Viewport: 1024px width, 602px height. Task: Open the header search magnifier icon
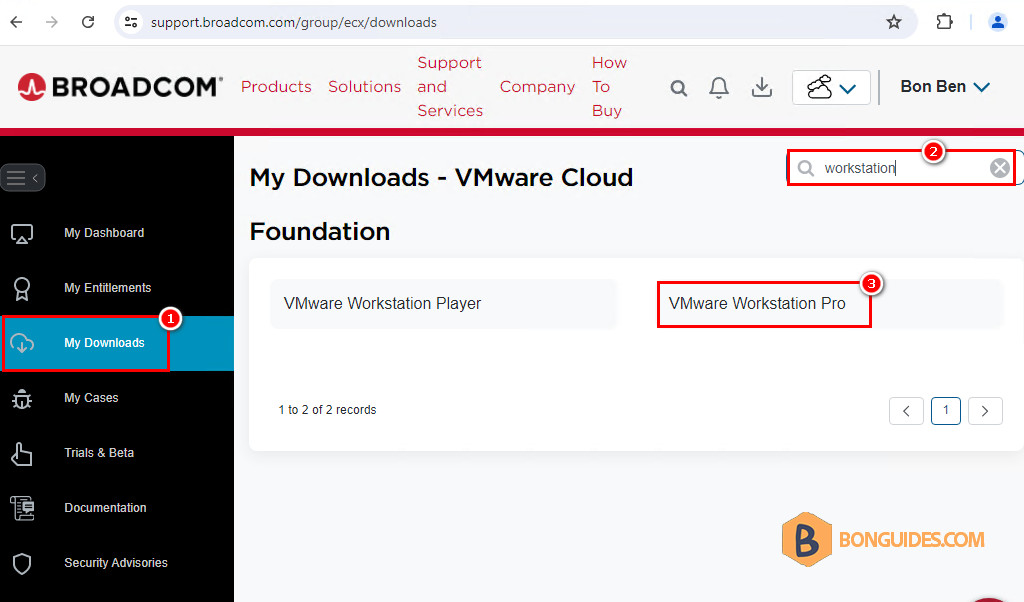679,87
